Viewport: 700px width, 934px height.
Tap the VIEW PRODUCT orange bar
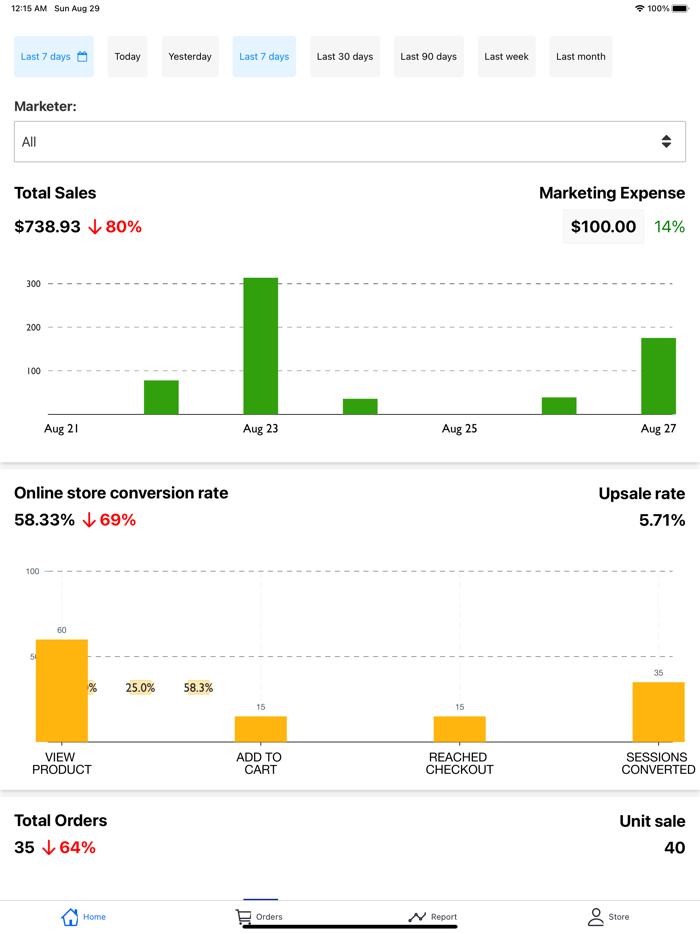[62, 691]
